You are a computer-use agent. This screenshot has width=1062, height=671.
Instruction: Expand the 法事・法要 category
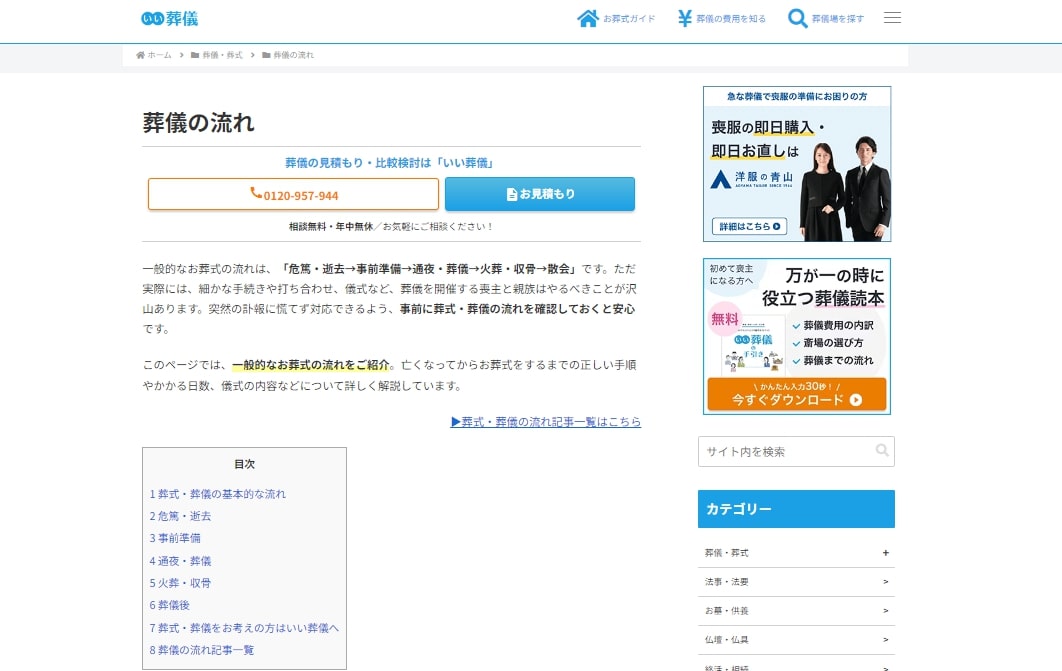pyautogui.click(x=885, y=581)
